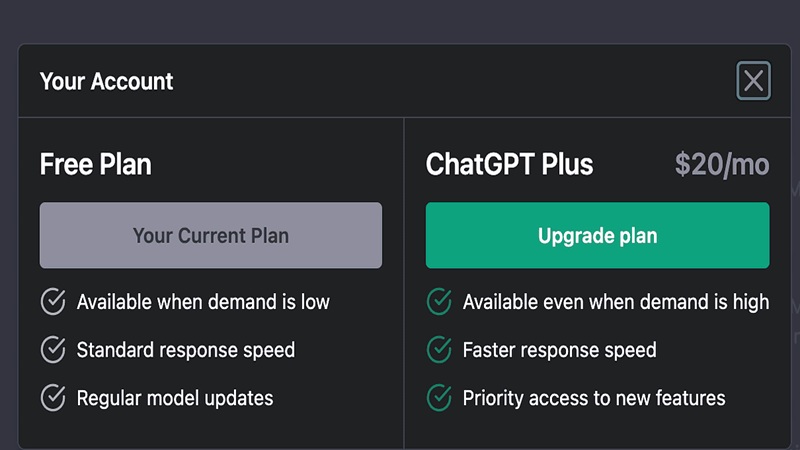
Task: Click checkmark icon beside 'Regular model updates'
Action: [x=53, y=398]
